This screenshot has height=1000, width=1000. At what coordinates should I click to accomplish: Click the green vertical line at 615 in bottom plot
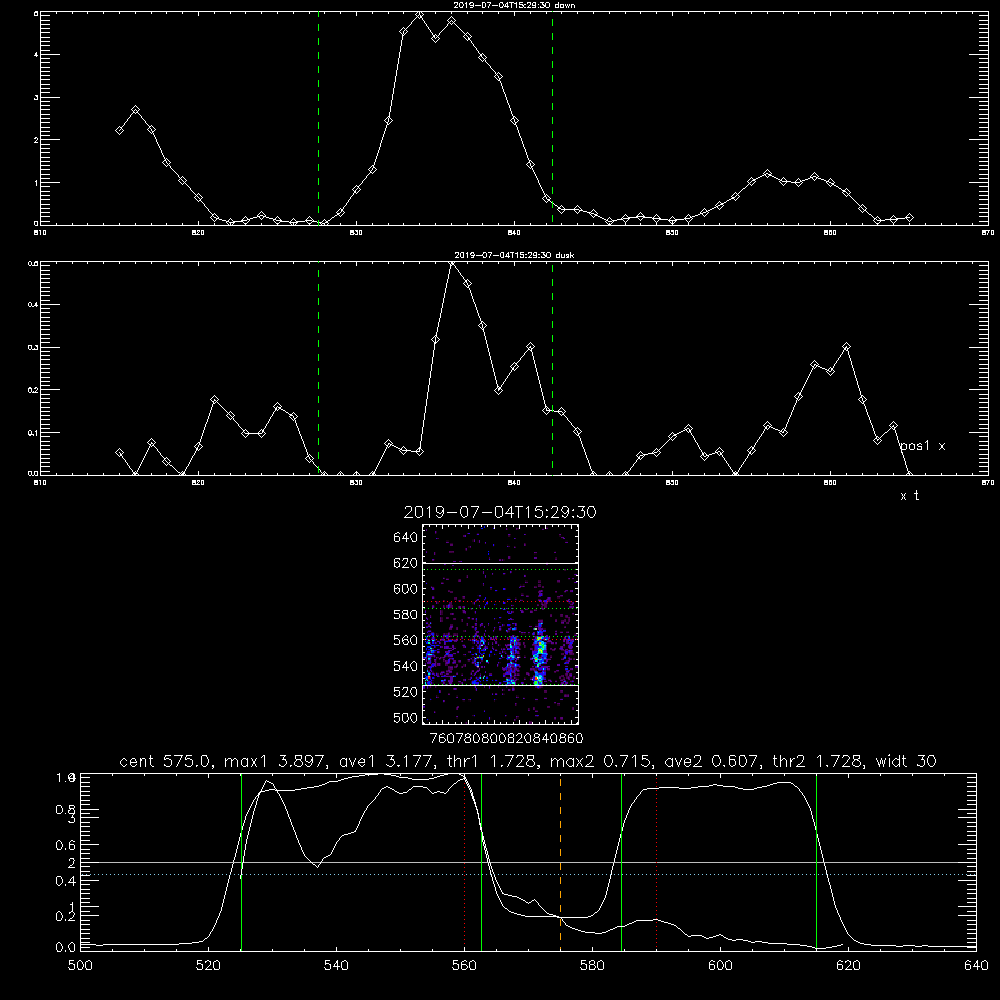[816, 861]
